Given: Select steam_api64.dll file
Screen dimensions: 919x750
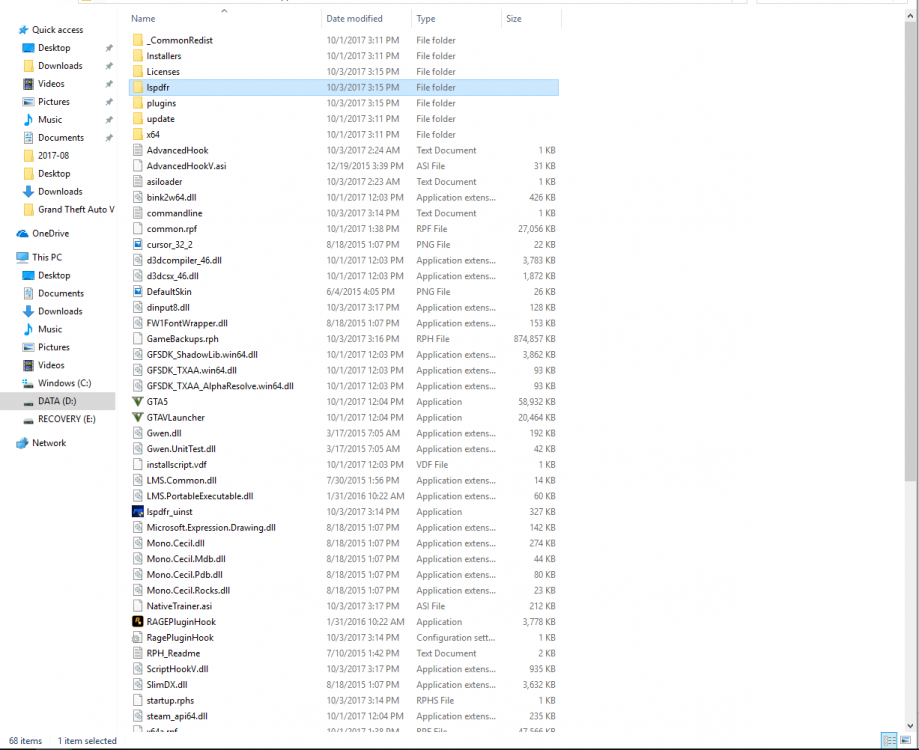Looking at the screenshot, I should (177, 716).
